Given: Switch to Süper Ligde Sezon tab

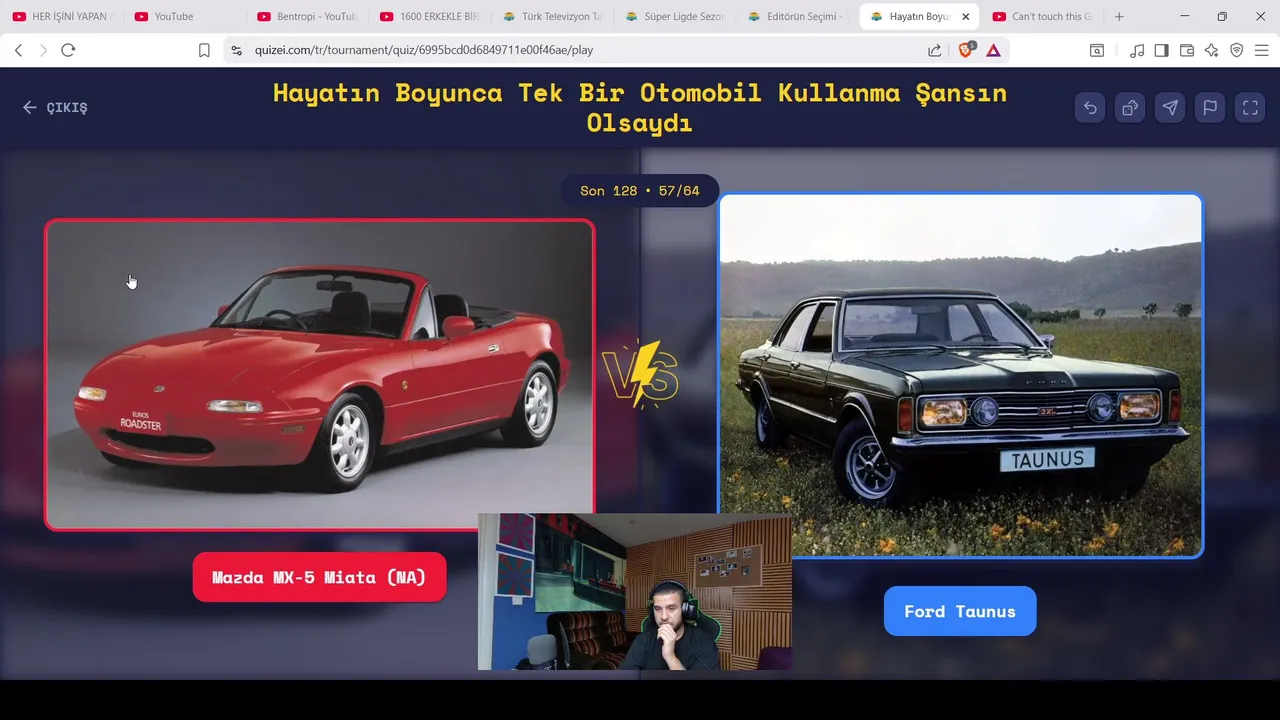Looking at the screenshot, I should pos(675,16).
